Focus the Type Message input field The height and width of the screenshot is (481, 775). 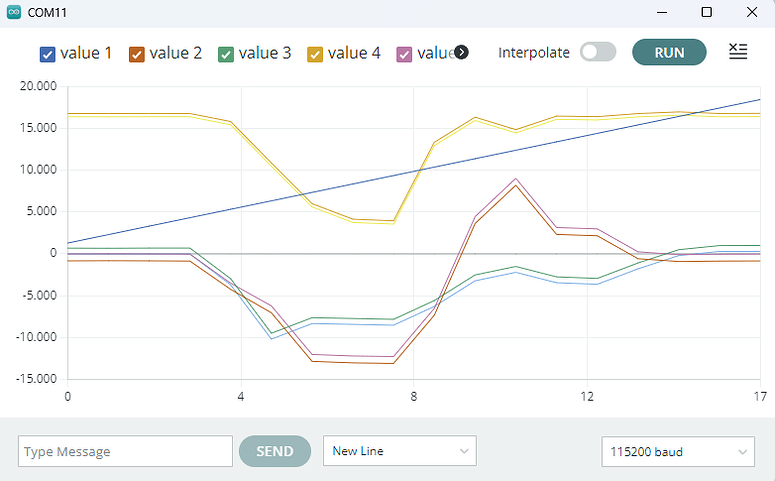coord(125,451)
